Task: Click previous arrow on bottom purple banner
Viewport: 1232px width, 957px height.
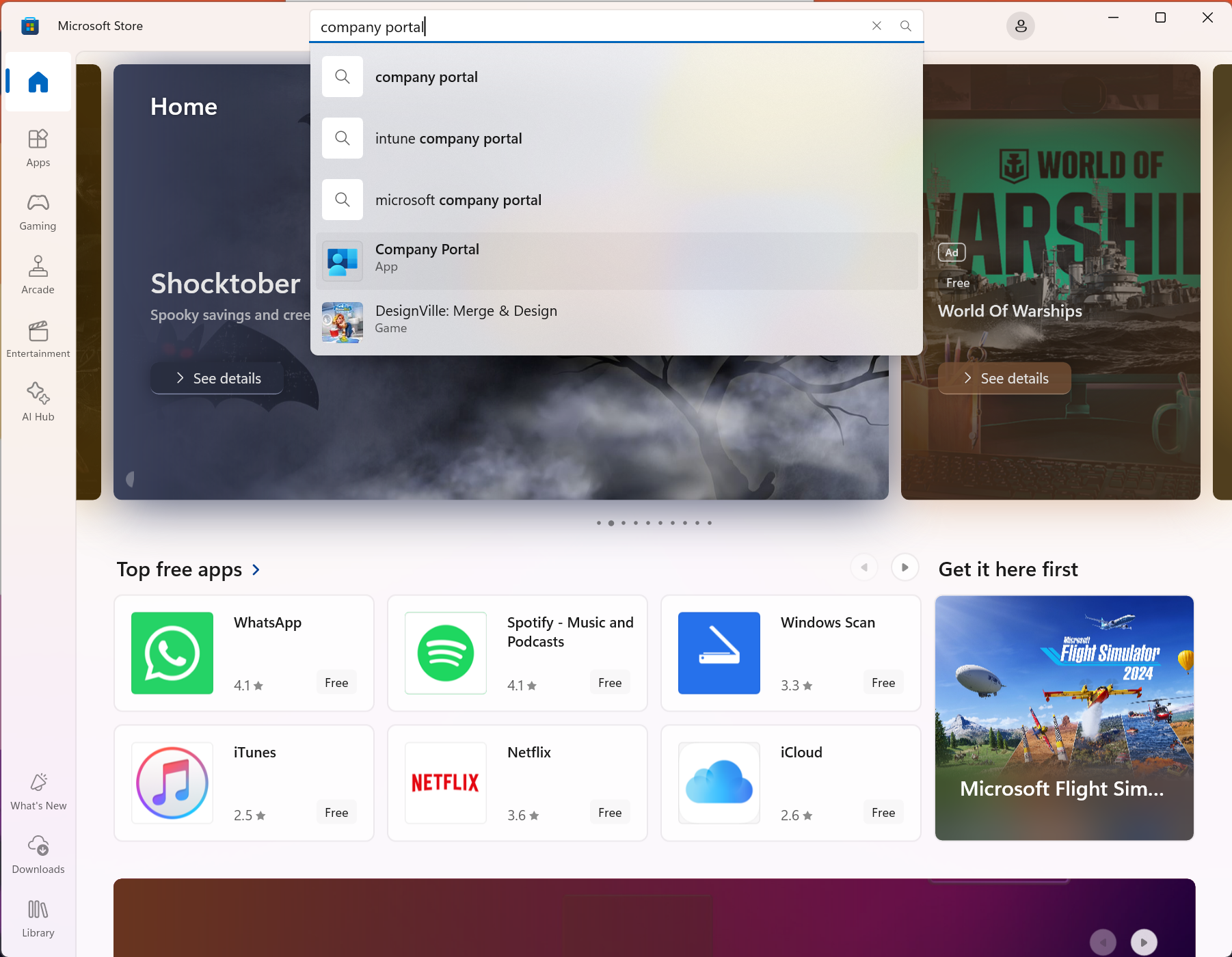Action: click(x=1103, y=942)
